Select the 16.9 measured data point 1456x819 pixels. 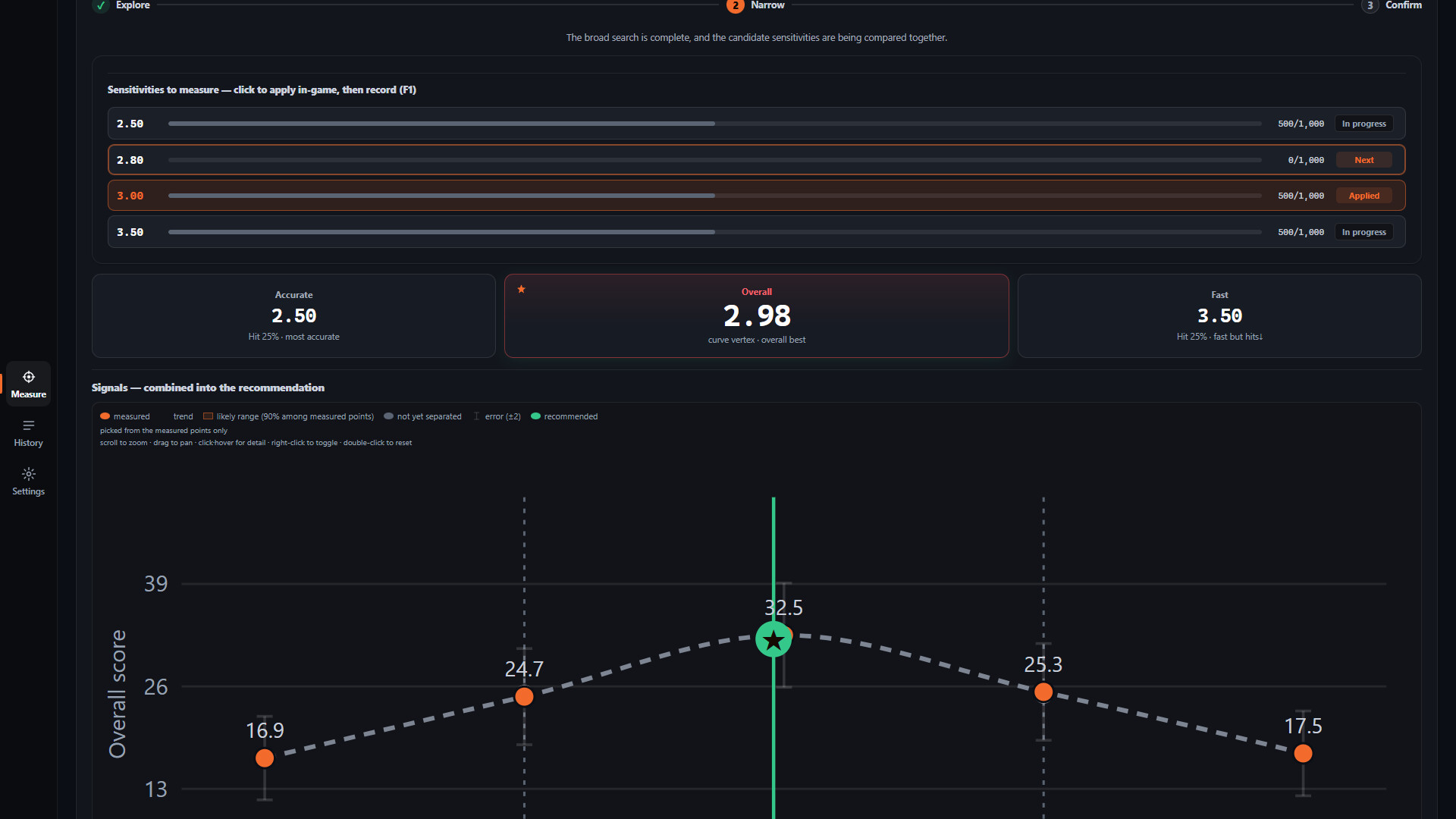click(x=265, y=758)
